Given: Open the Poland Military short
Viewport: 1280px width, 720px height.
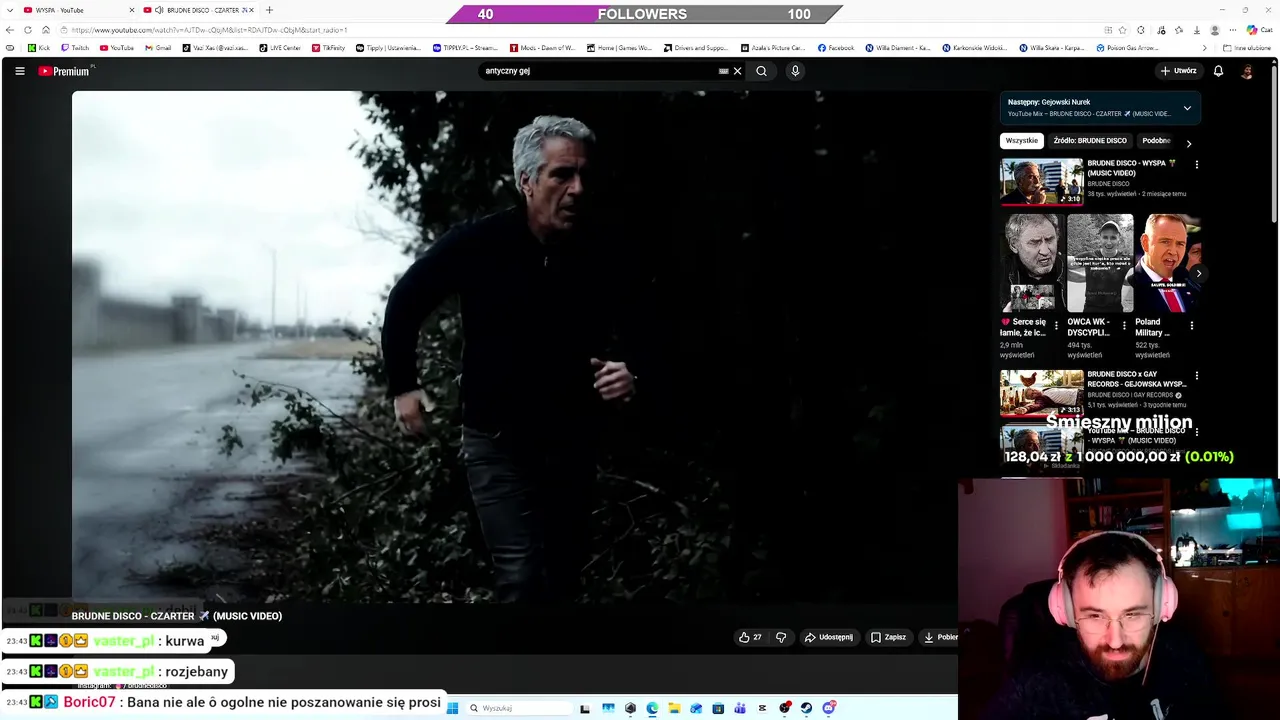Looking at the screenshot, I should (x=1168, y=263).
